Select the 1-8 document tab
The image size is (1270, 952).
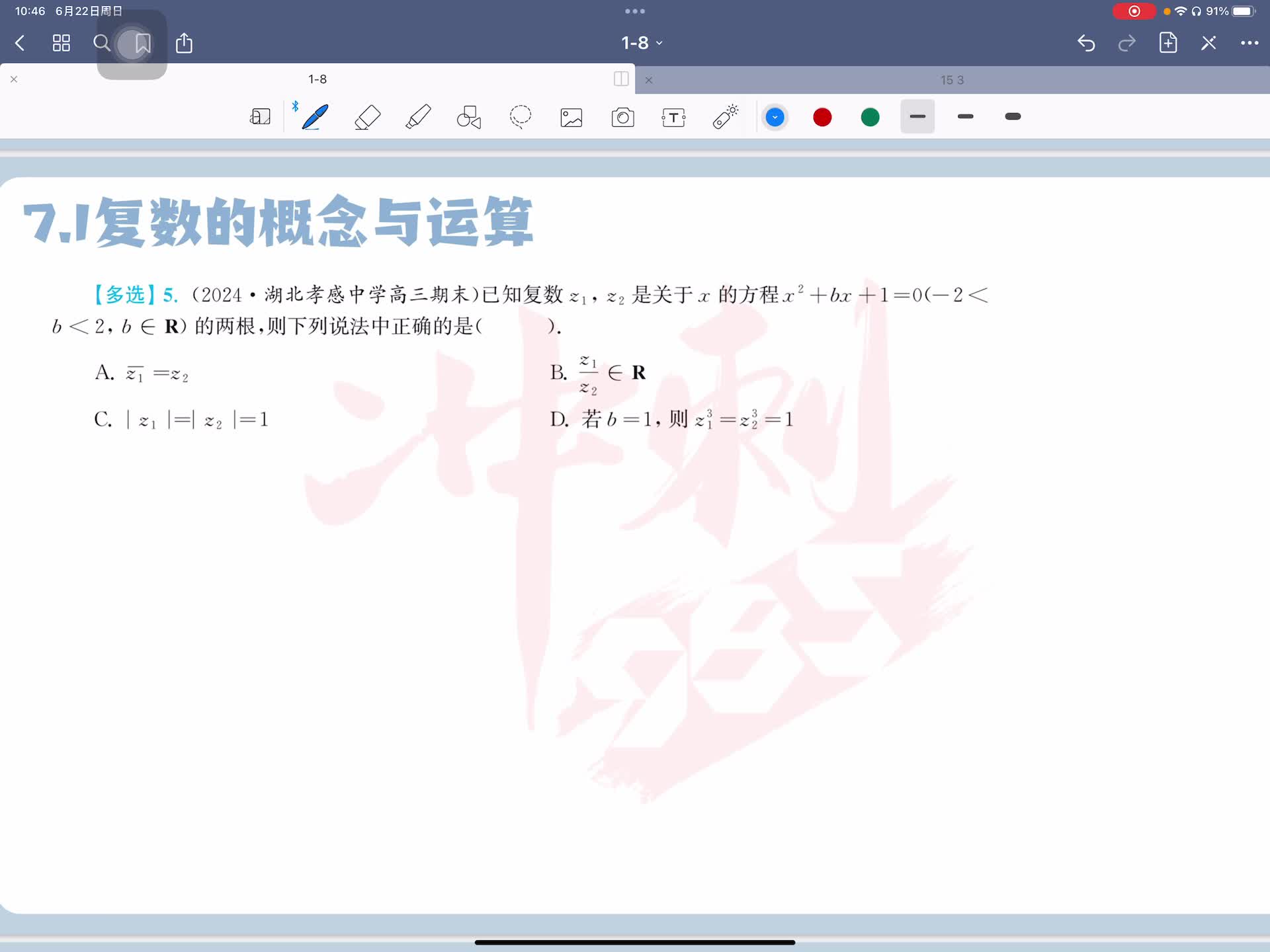317,79
